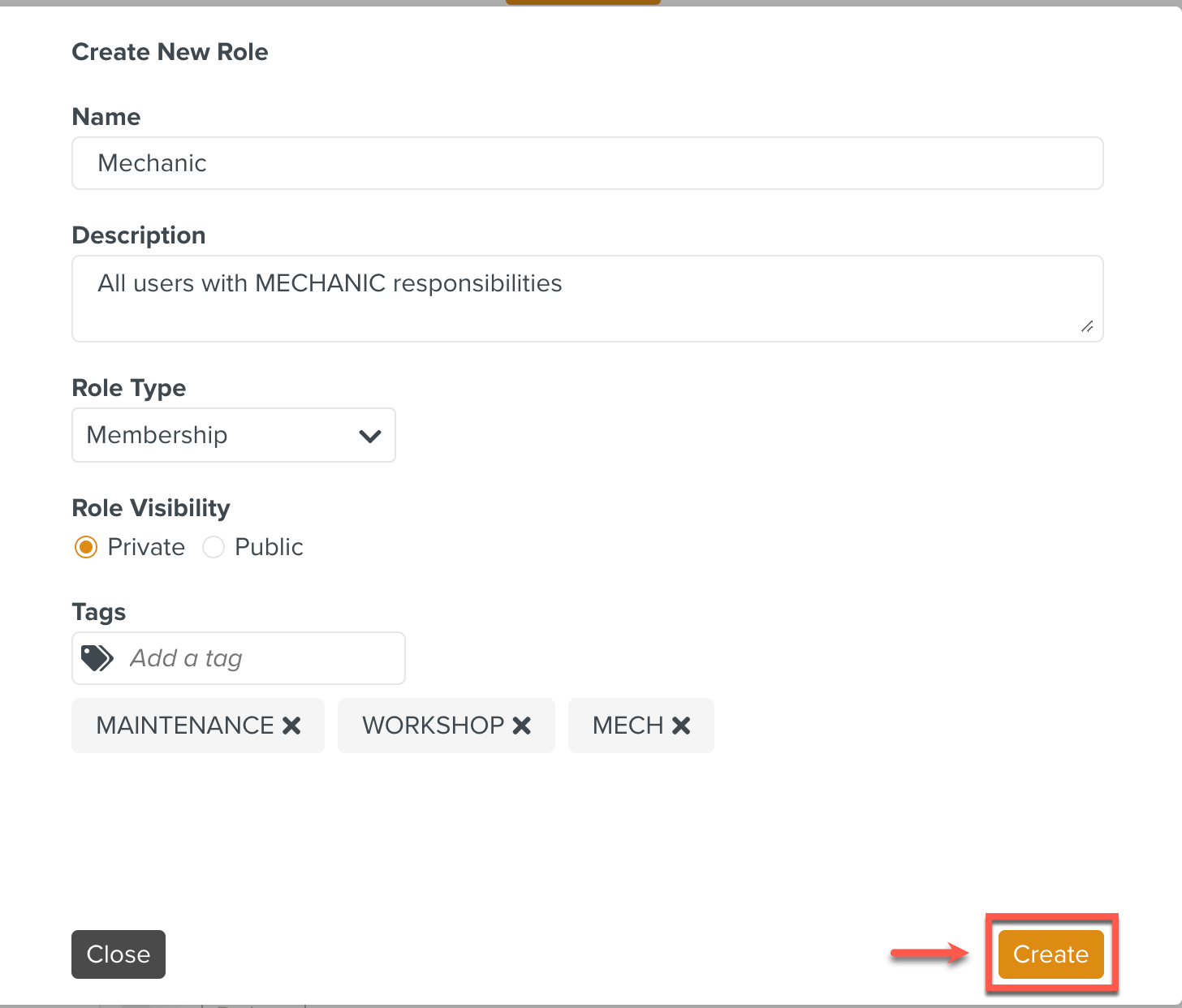This screenshot has width=1182, height=1008.
Task: Select the Public role visibility option
Action: click(214, 547)
